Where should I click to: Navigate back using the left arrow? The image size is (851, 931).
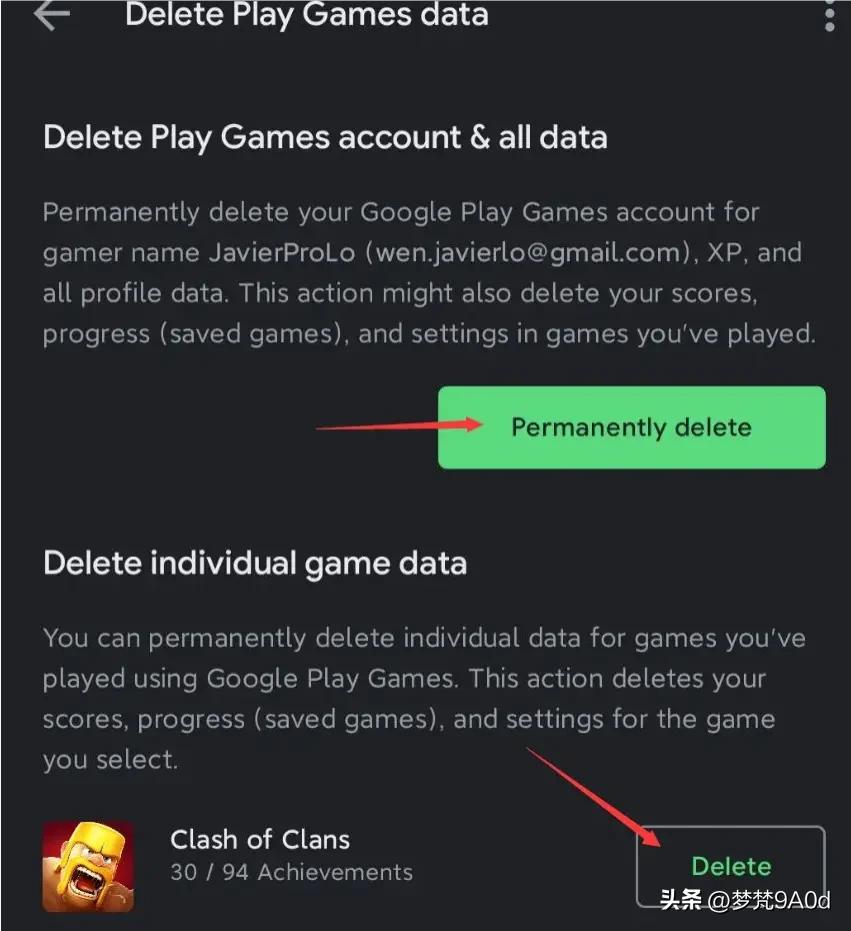click(51, 16)
